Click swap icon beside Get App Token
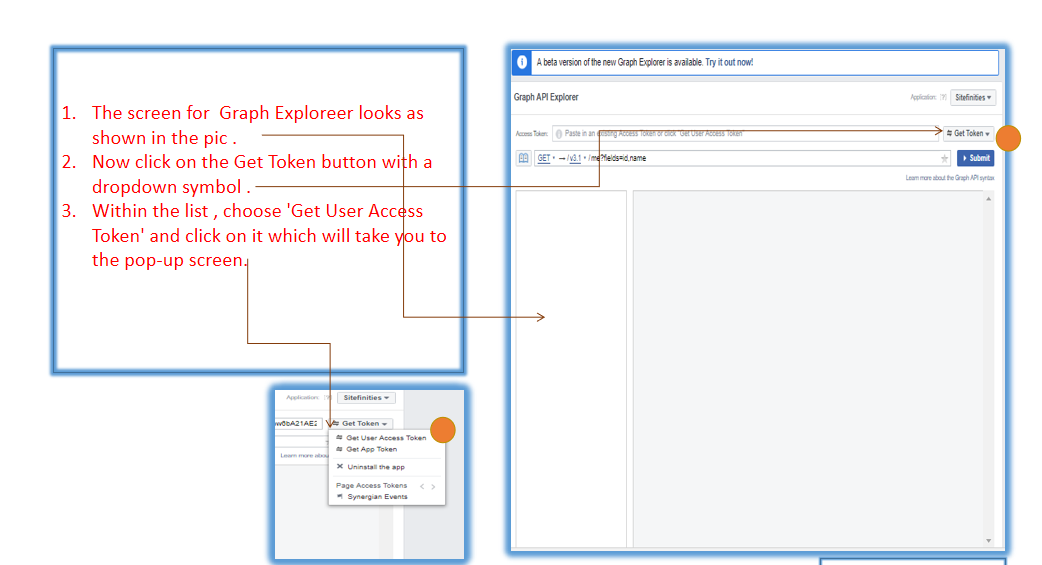The width and height of the screenshot is (1042, 565). [340, 449]
